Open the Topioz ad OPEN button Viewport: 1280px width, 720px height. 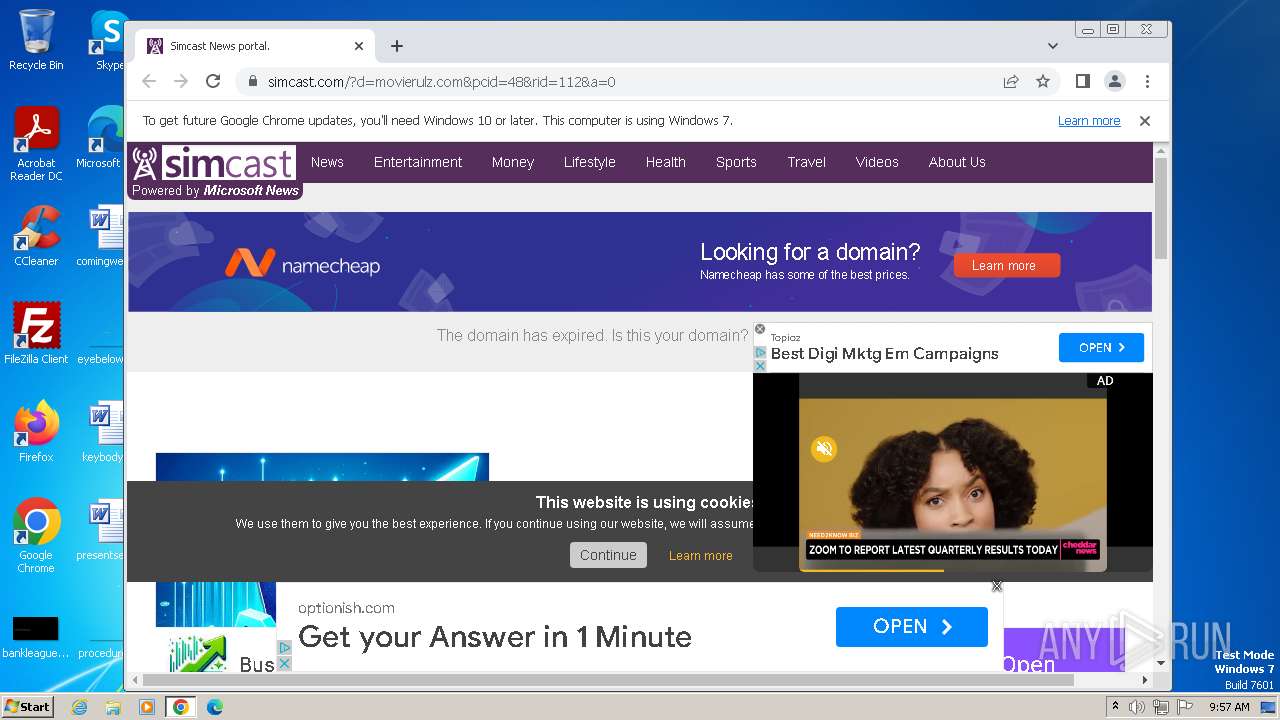click(1101, 348)
